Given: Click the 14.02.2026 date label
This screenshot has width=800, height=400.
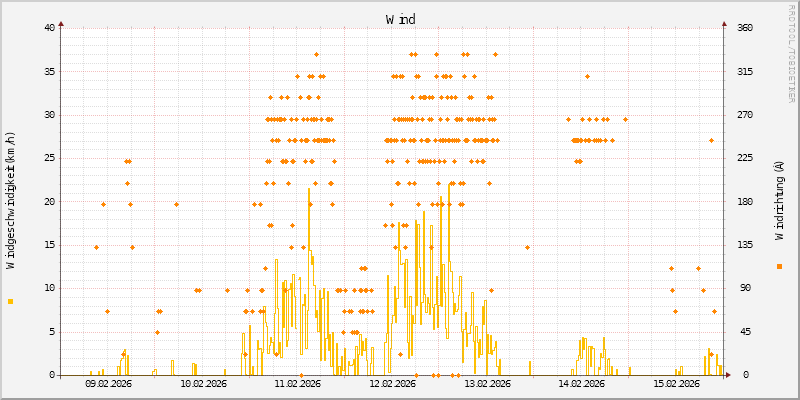Looking at the screenshot, I should click(582, 384).
